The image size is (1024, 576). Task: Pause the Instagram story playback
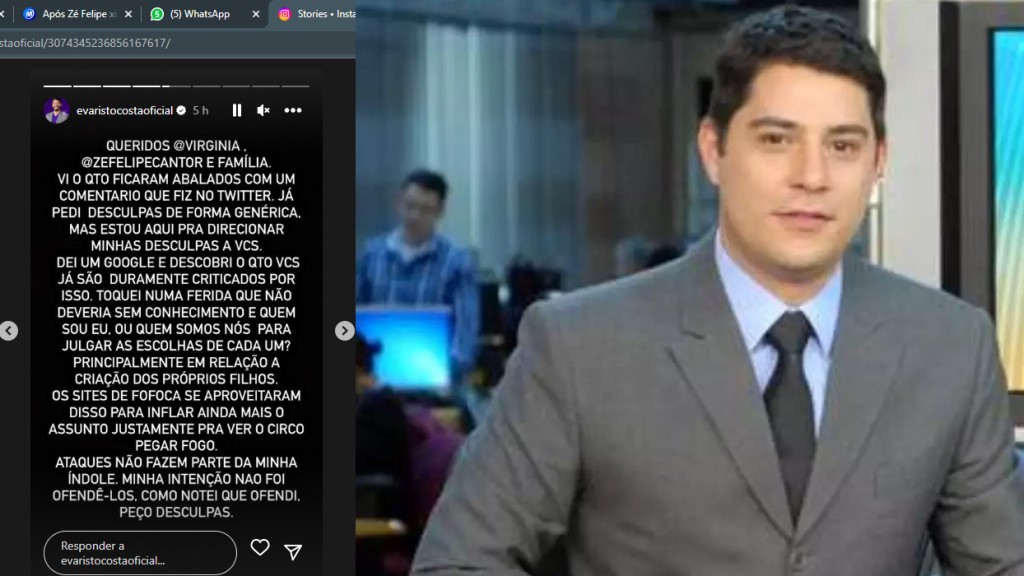[237, 110]
